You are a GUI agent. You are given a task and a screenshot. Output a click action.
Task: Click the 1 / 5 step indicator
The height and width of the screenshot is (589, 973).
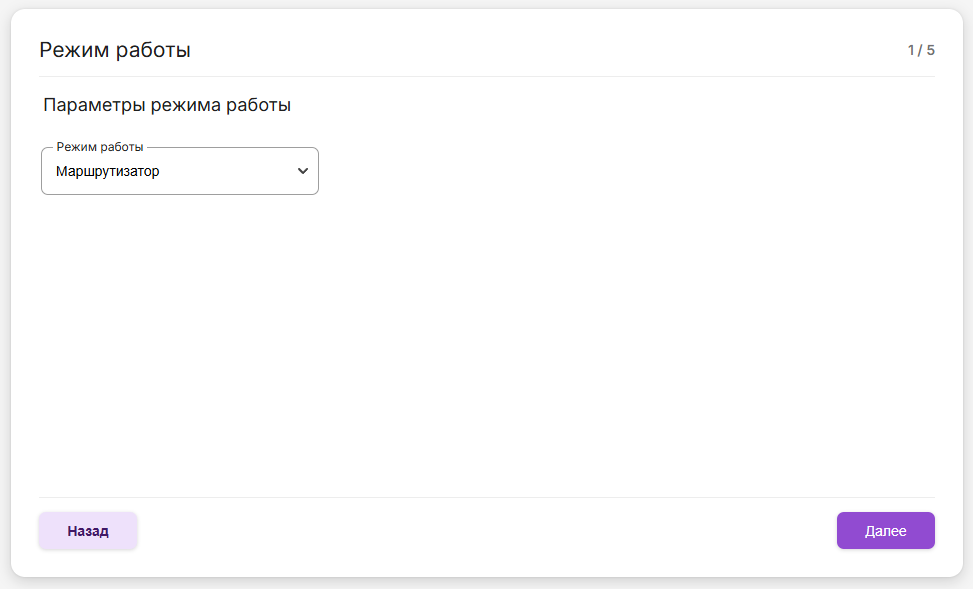point(920,50)
